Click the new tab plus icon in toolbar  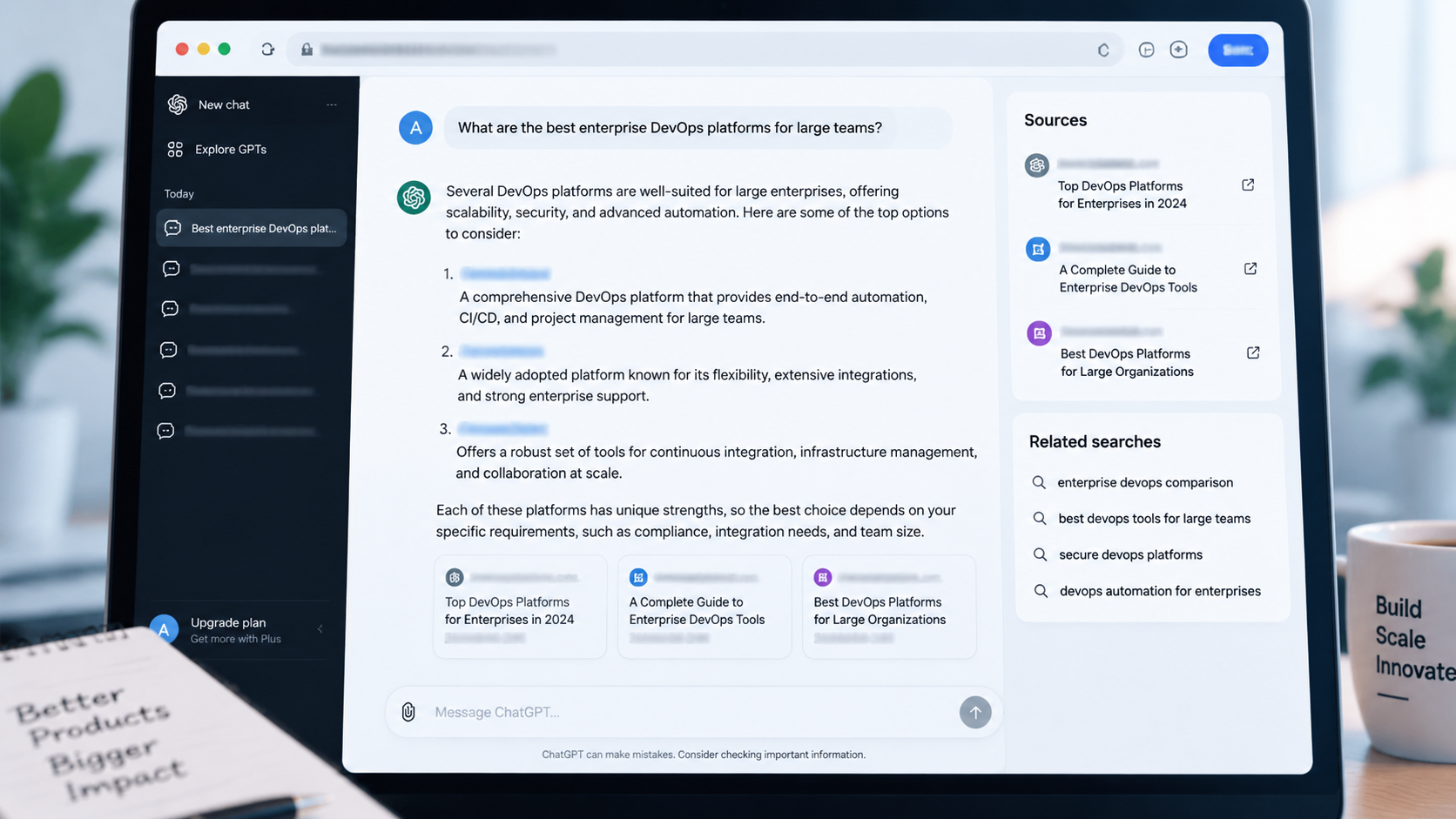(x=1178, y=50)
